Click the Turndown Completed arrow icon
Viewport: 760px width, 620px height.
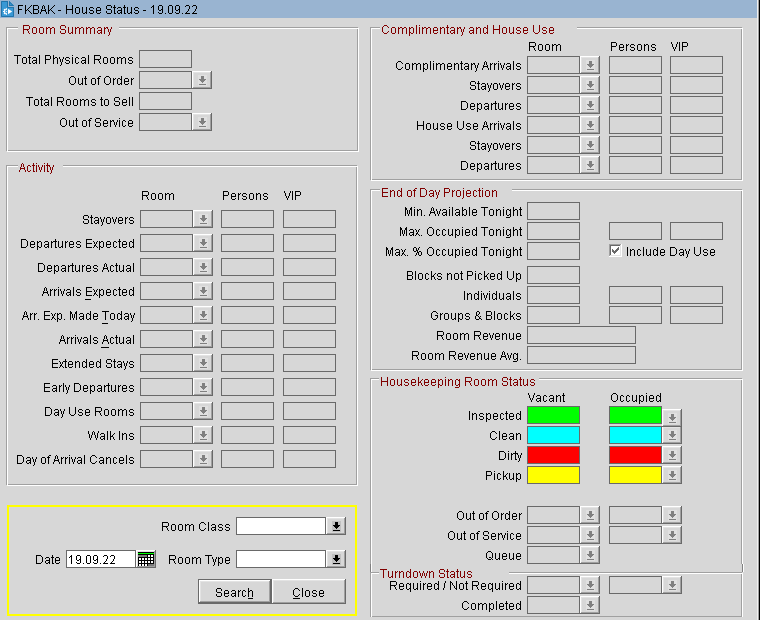point(590,605)
